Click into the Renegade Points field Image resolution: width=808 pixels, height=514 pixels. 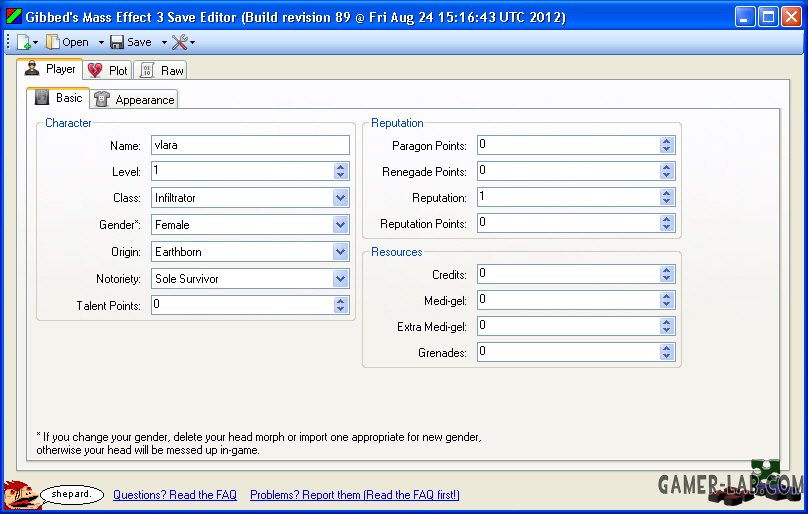pyautogui.click(x=568, y=171)
